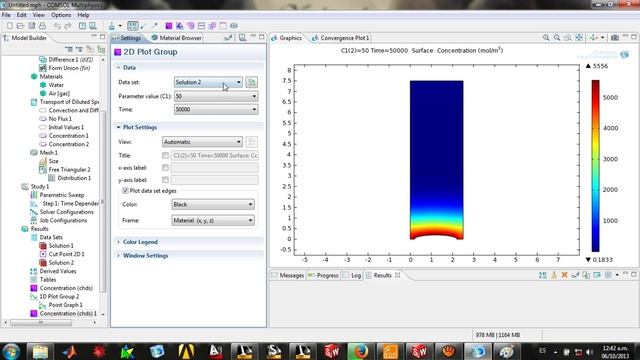Open the Options menu
640x360 pixels.
click(61, 15)
